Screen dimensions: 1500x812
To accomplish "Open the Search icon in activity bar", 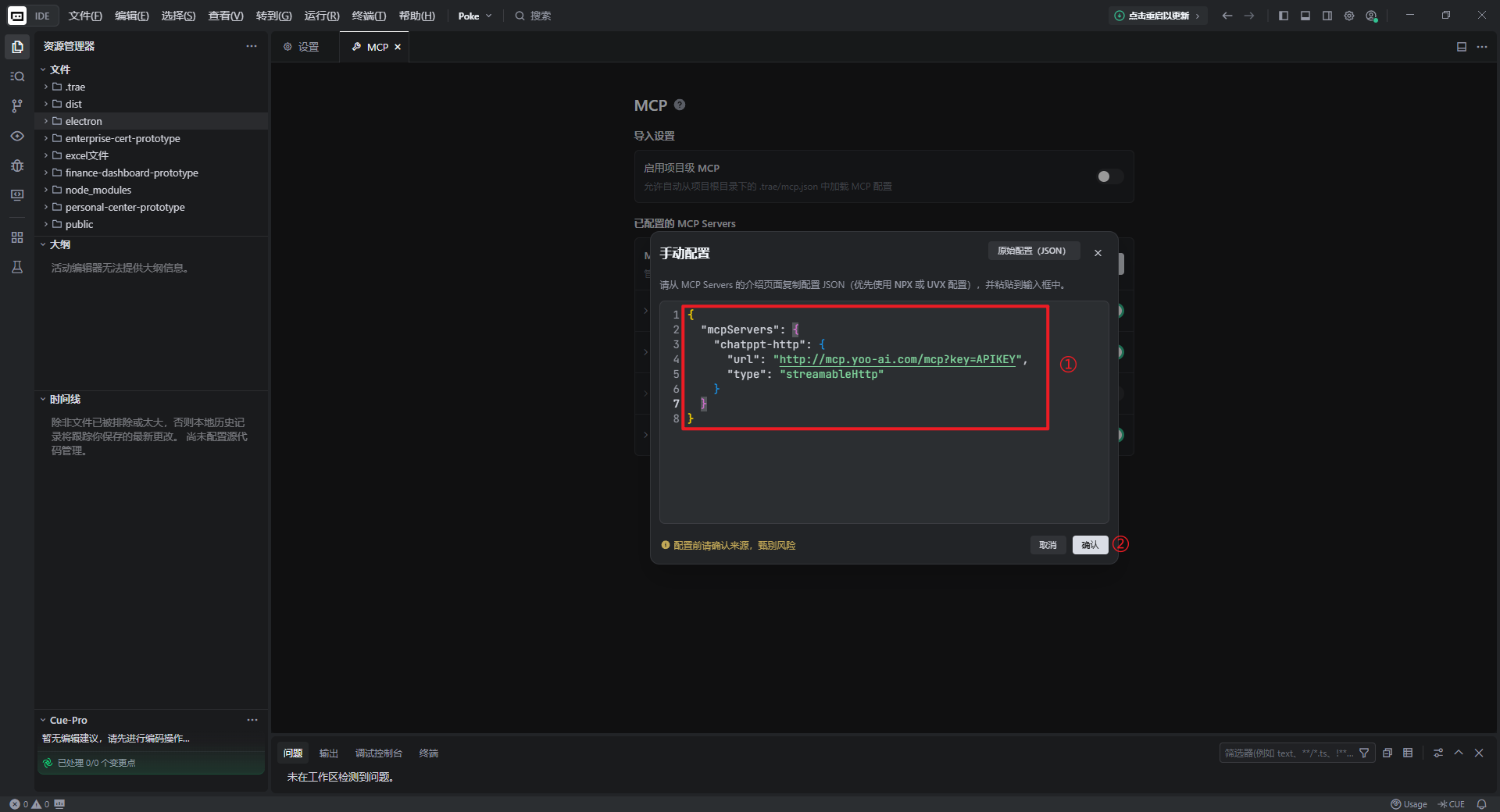I will pyautogui.click(x=17, y=77).
